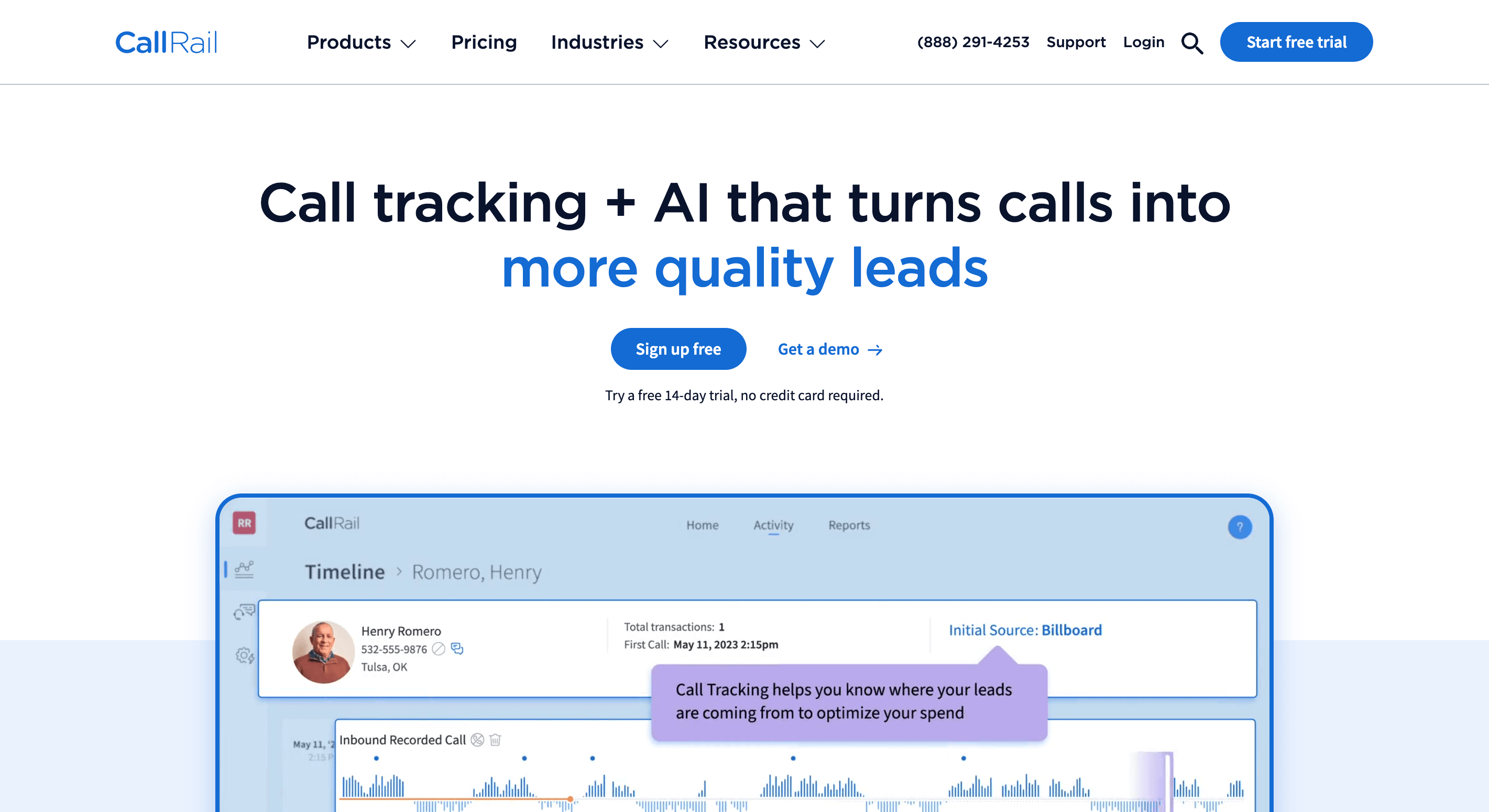
Task: Expand the Resources dropdown menu
Action: 764,42
